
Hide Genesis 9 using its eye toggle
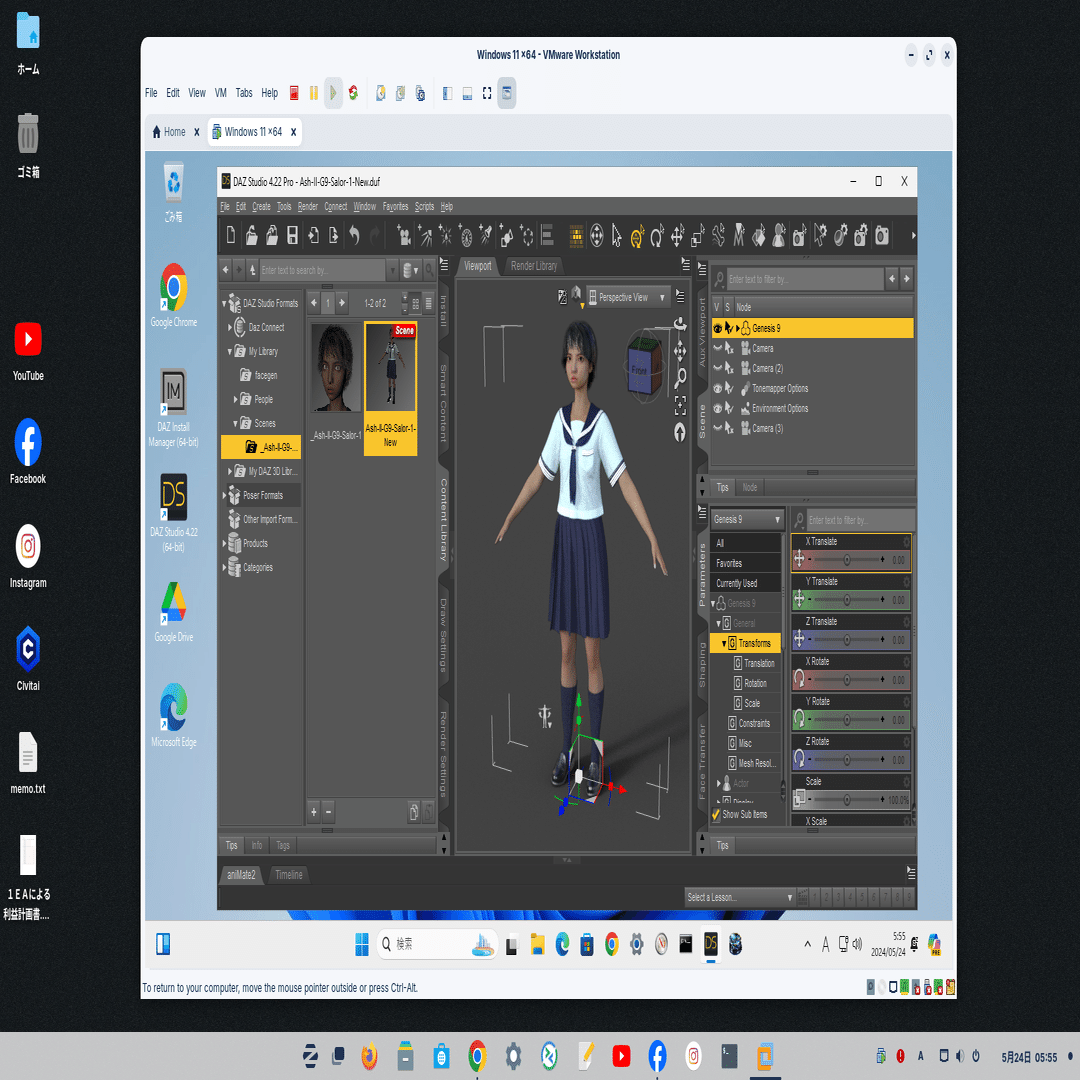tap(717, 327)
